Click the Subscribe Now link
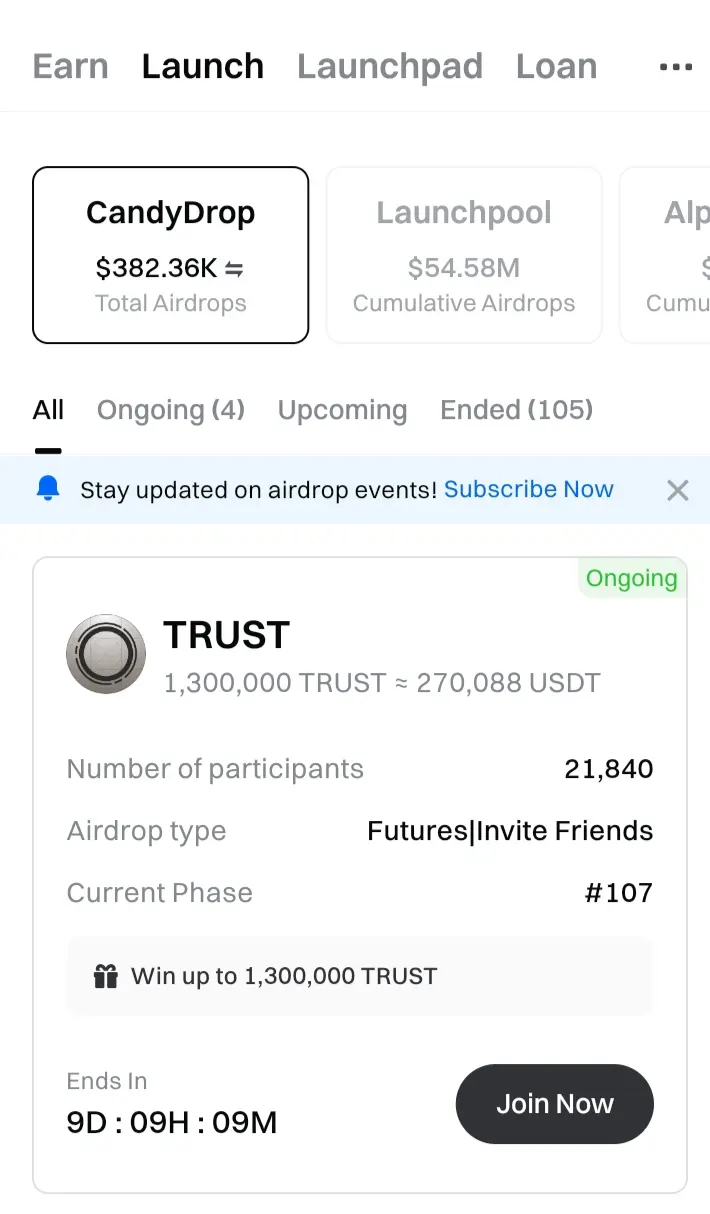This screenshot has width=710, height=1214. [x=529, y=489]
